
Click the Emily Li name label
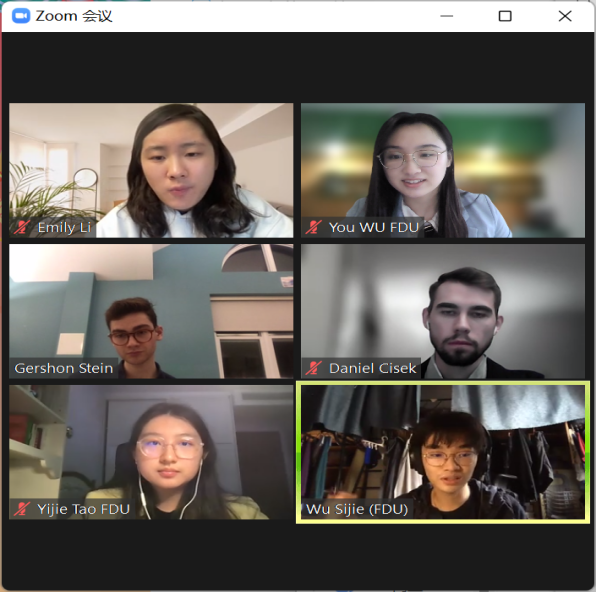tap(64, 227)
